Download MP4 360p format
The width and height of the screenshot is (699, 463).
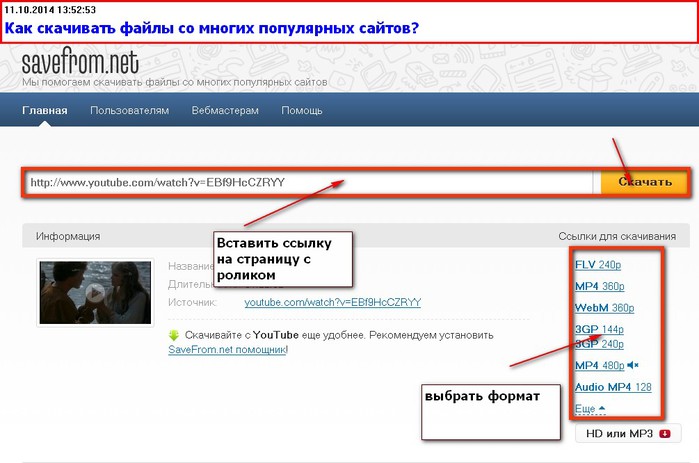coord(600,286)
